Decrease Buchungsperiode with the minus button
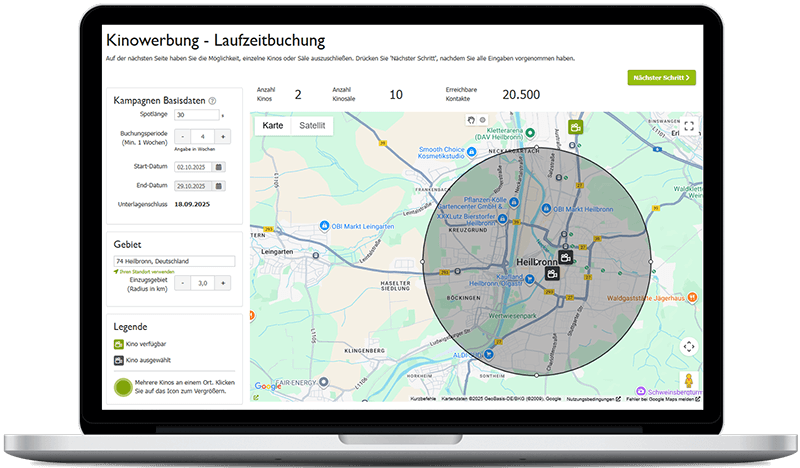Screen dimensions: 800x468 pyautogui.click(x=182, y=136)
